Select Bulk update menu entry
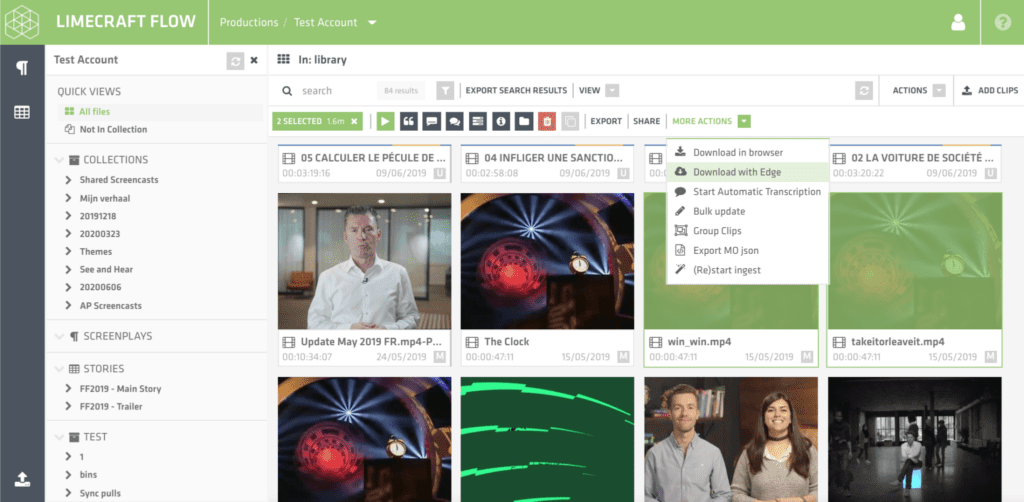This screenshot has height=502, width=1024. (748, 211)
